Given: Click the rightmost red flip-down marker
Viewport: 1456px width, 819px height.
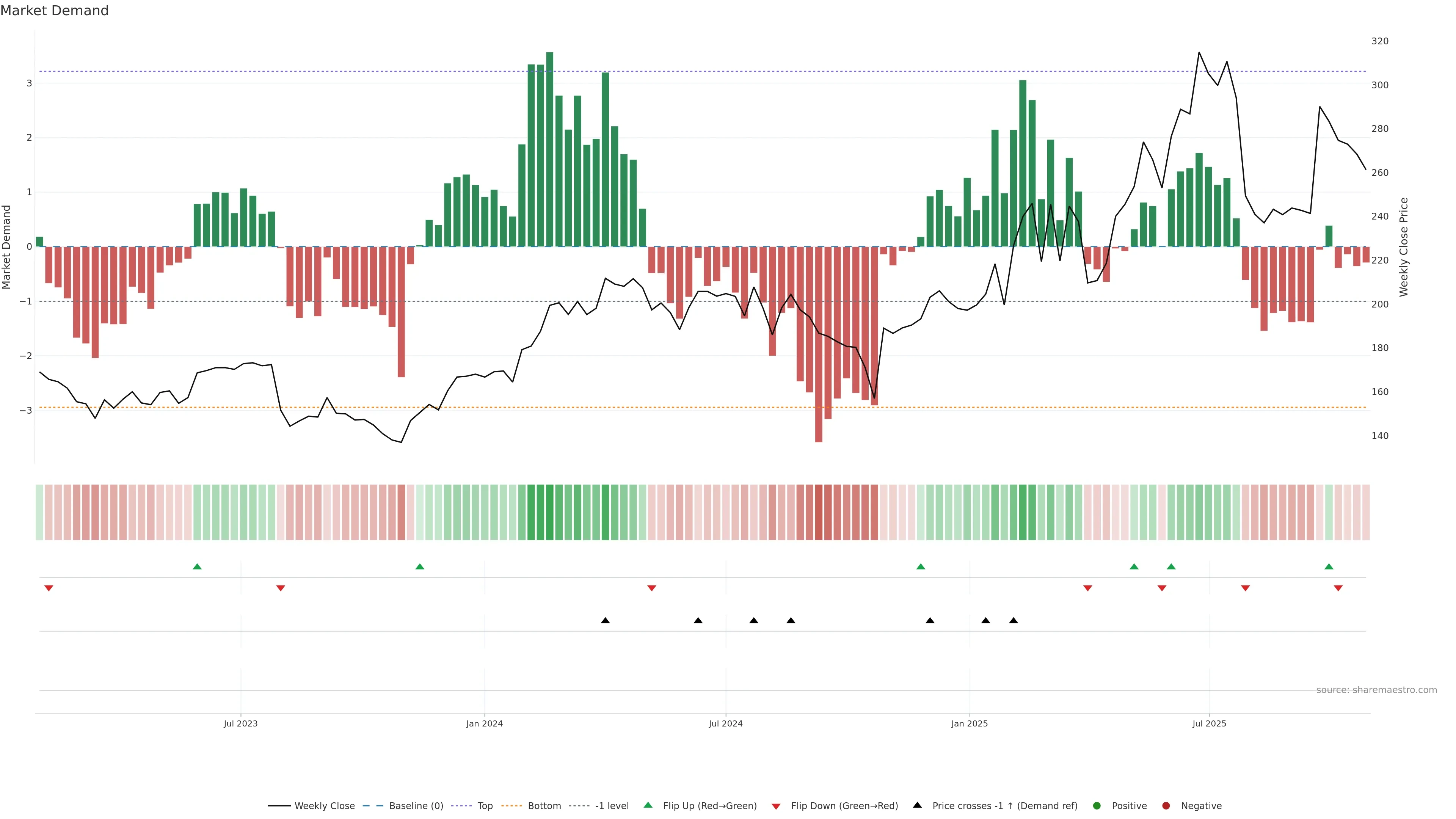Looking at the screenshot, I should [1338, 588].
